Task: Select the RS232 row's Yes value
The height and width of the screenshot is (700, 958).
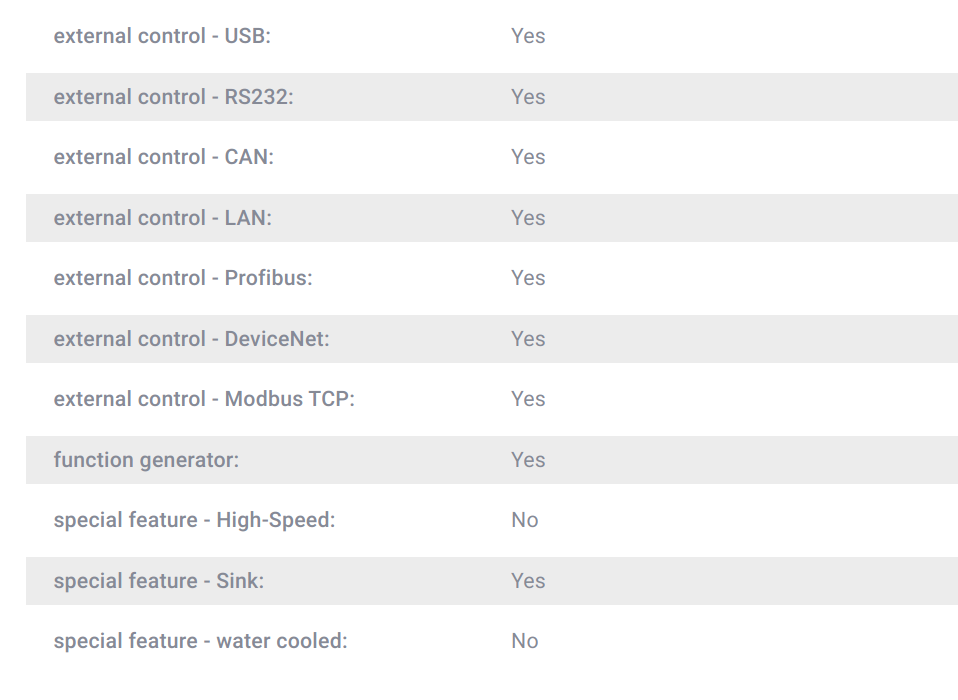Action: 528,97
